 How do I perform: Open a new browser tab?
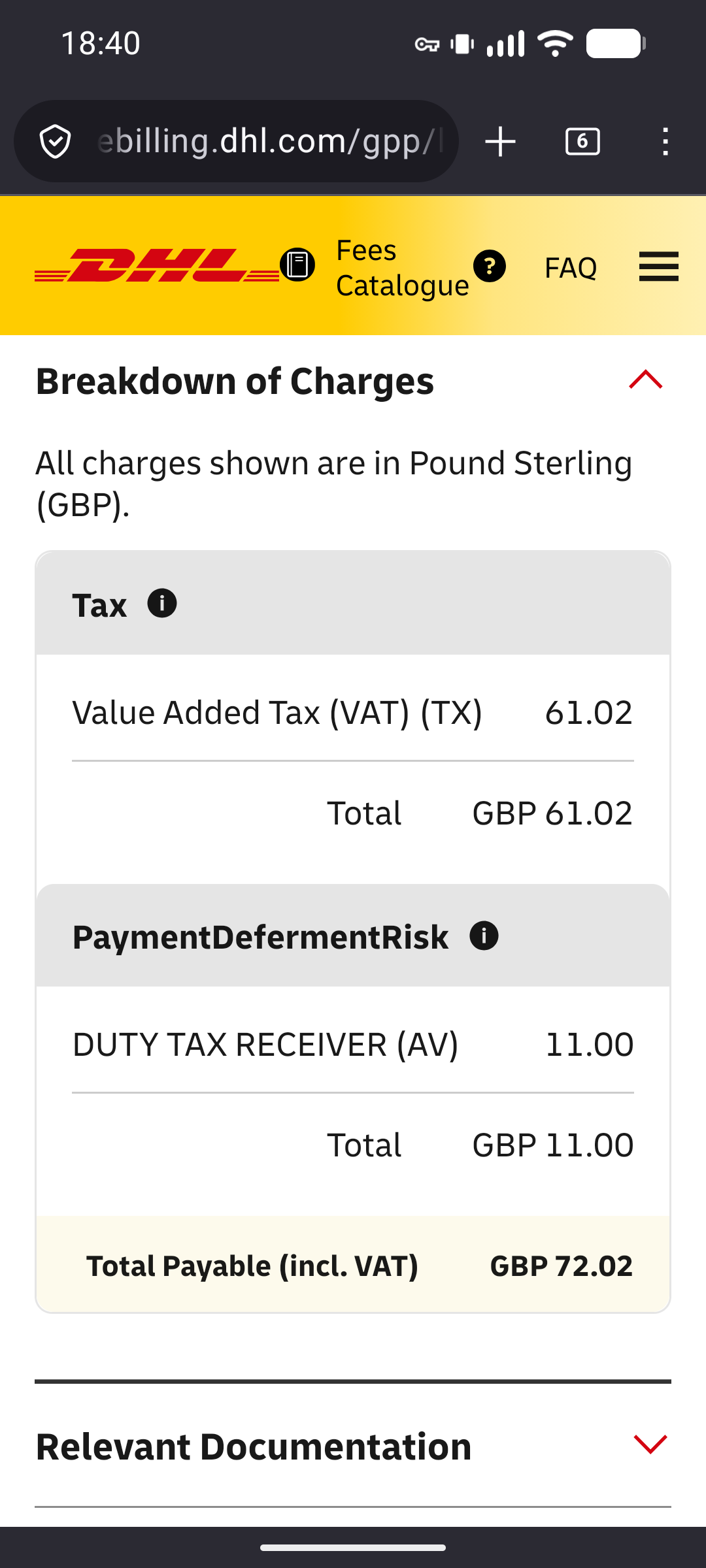tap(500, 142)
